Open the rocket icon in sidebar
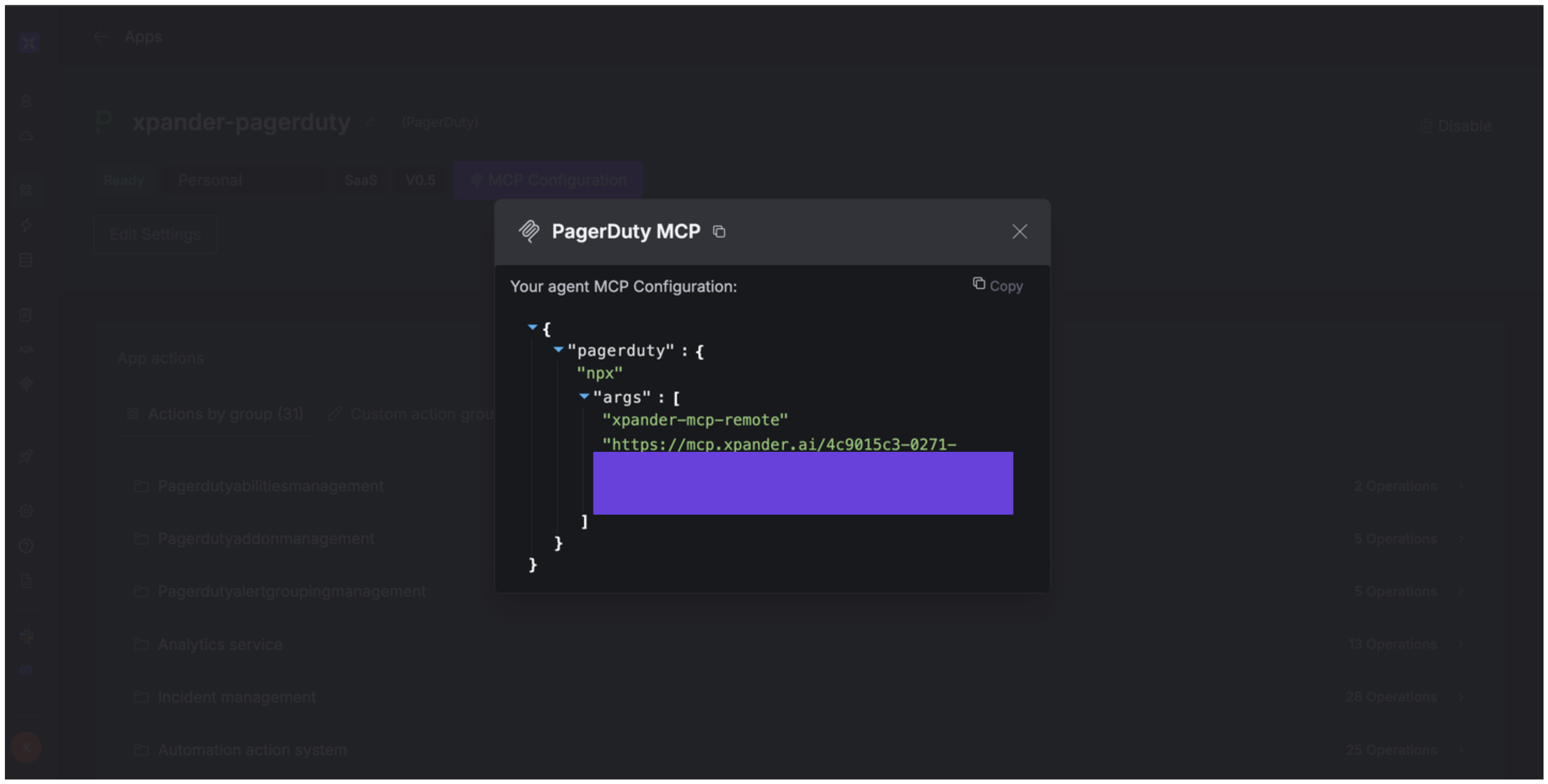The width and height of the screenshot is (1548, 784). point(26,457)
